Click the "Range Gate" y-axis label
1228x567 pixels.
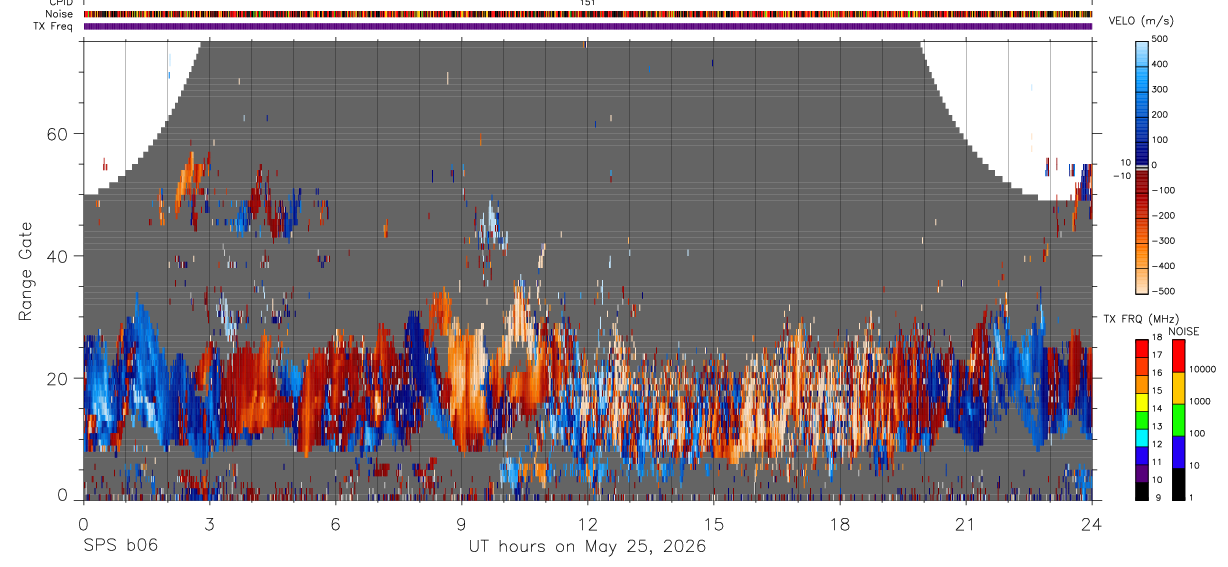[27, 271]
